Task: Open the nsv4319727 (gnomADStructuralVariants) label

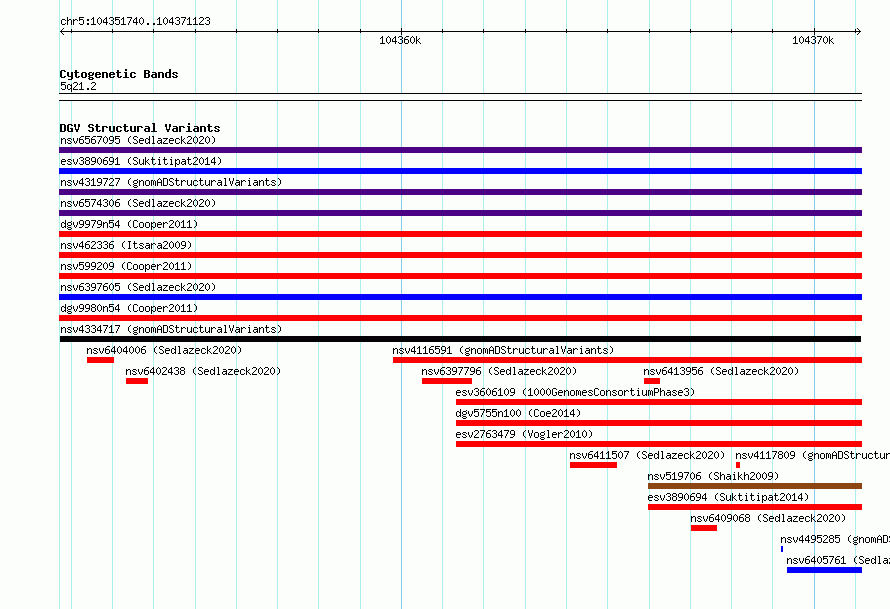Action: pyautogui.click(x=171, y=182)
